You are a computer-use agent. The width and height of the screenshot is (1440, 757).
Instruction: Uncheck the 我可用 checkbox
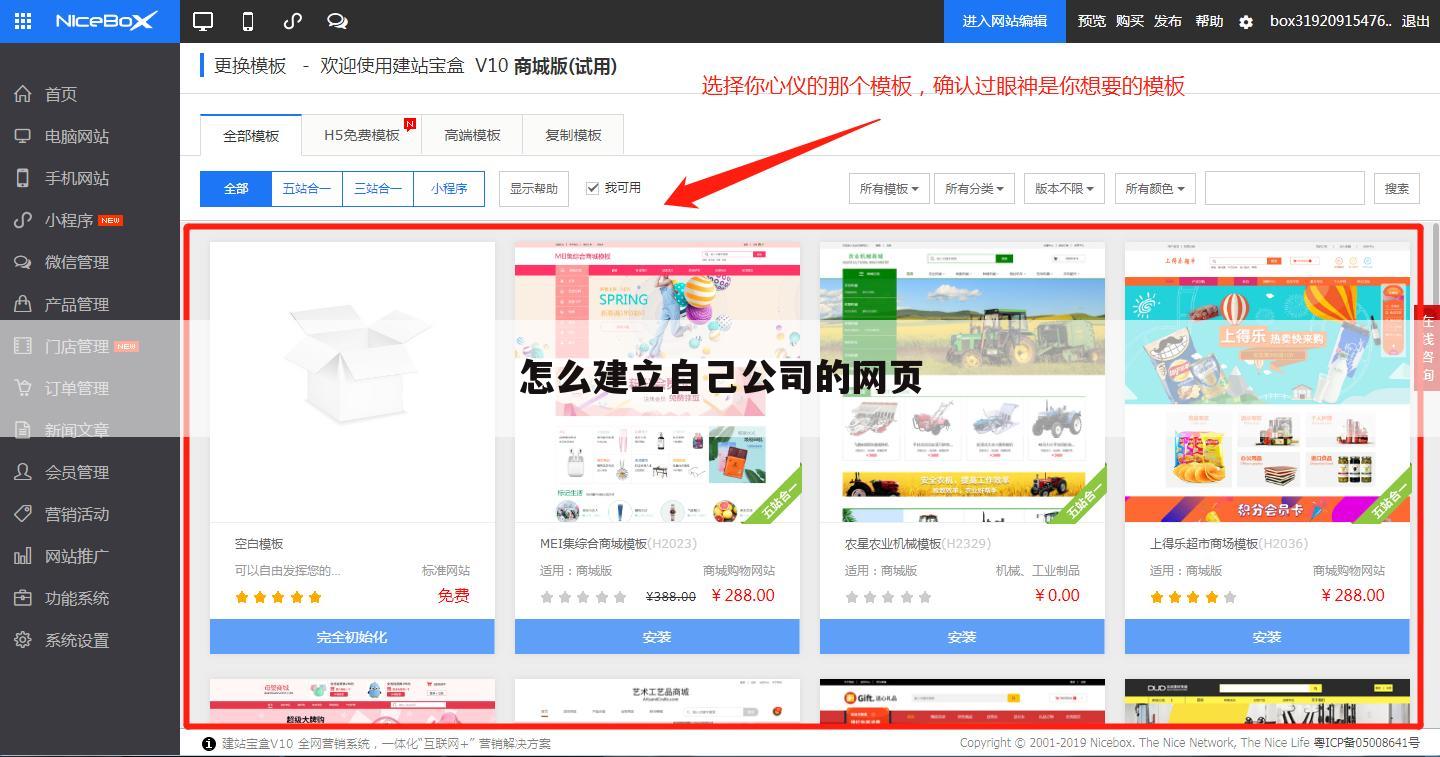(593, 186)
